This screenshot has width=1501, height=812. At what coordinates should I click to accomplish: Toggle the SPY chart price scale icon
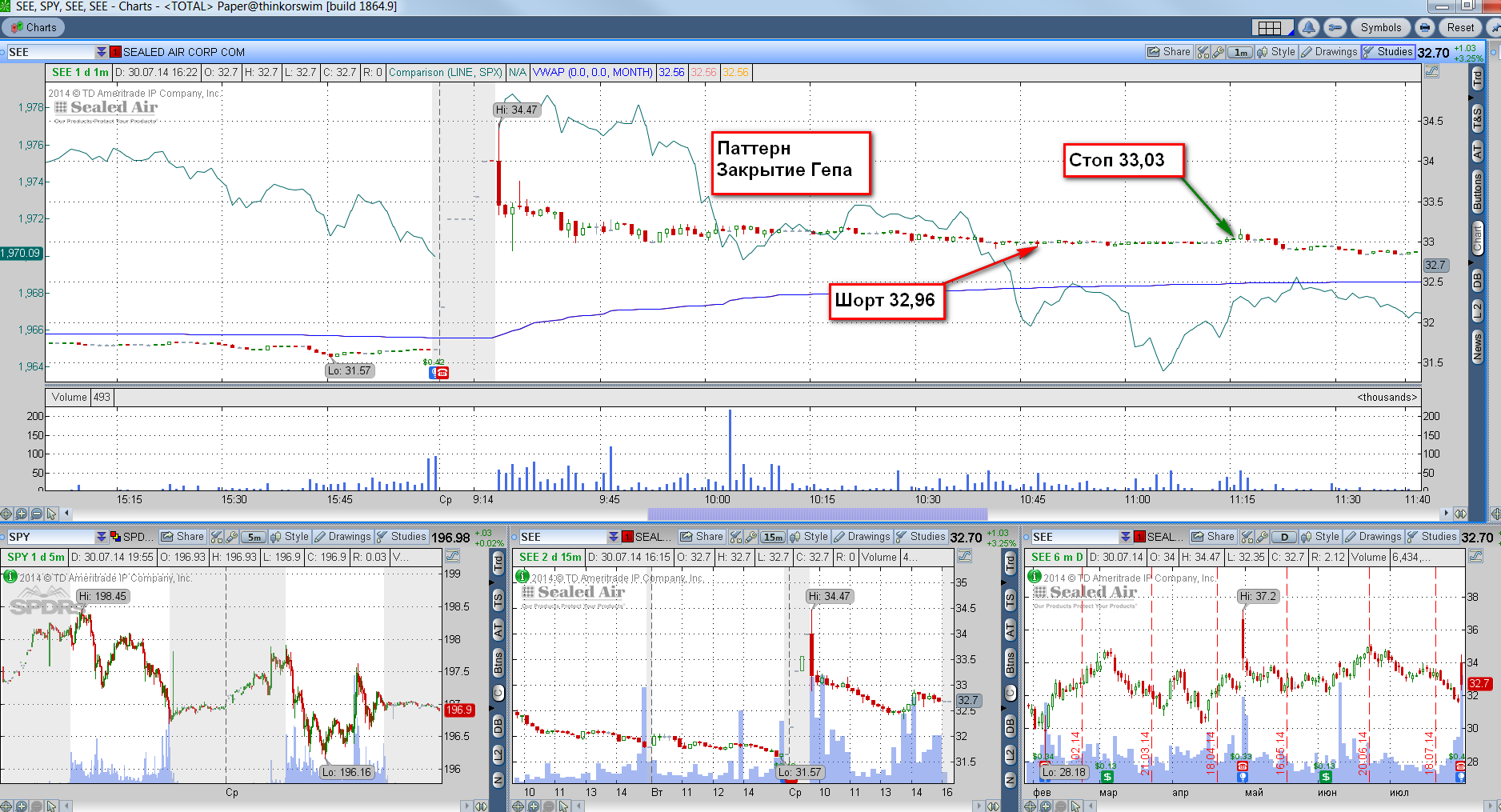[452, 557]
